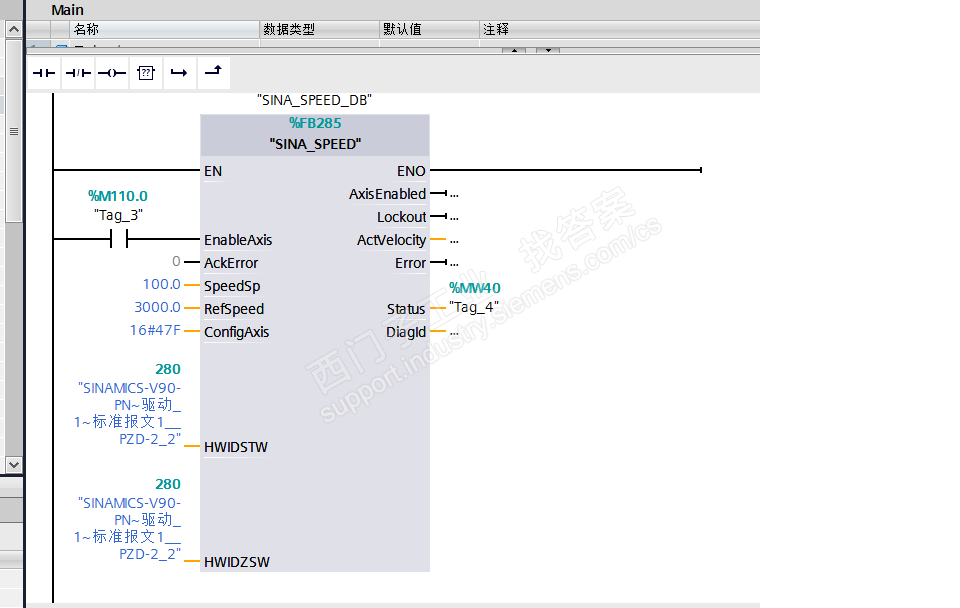Viewport: 960px width, 608px height.
Task: Select the Status output tag %MW40
Action: click(x=474, y=288)
